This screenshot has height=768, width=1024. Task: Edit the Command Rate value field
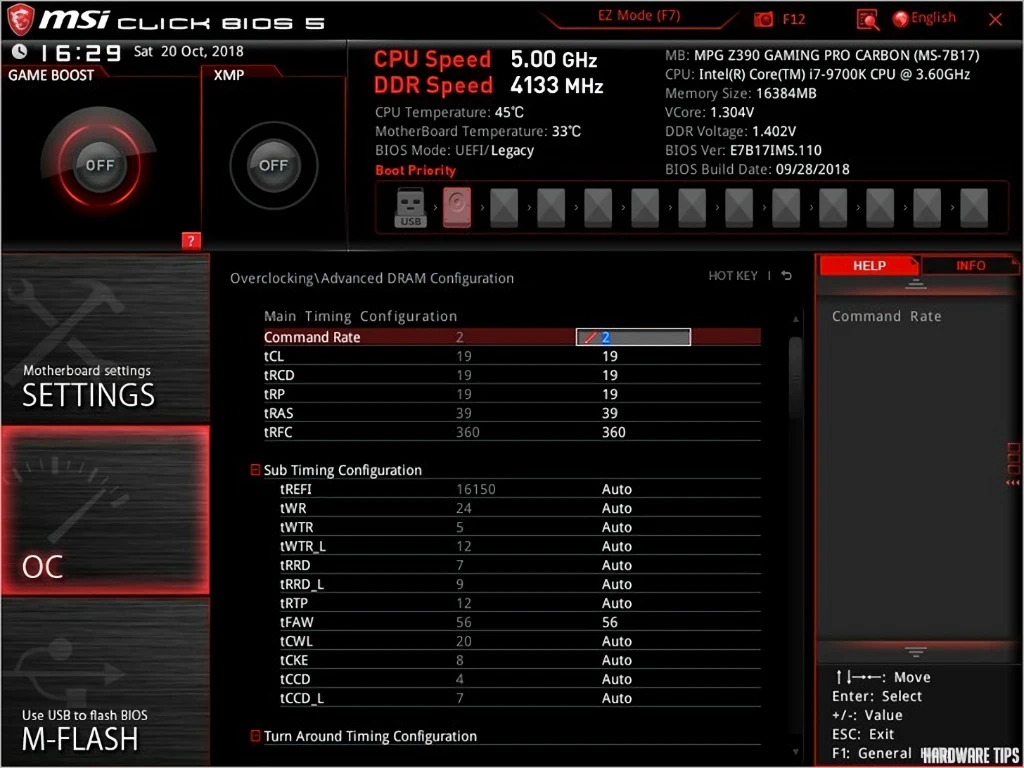633,337
